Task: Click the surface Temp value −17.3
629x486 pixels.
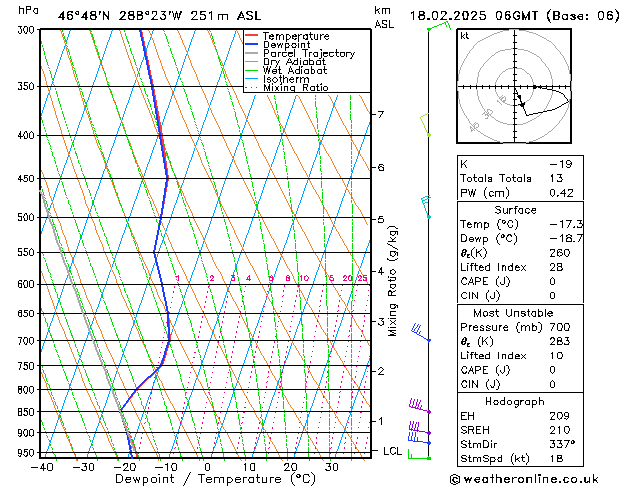Action: point(566,224)
